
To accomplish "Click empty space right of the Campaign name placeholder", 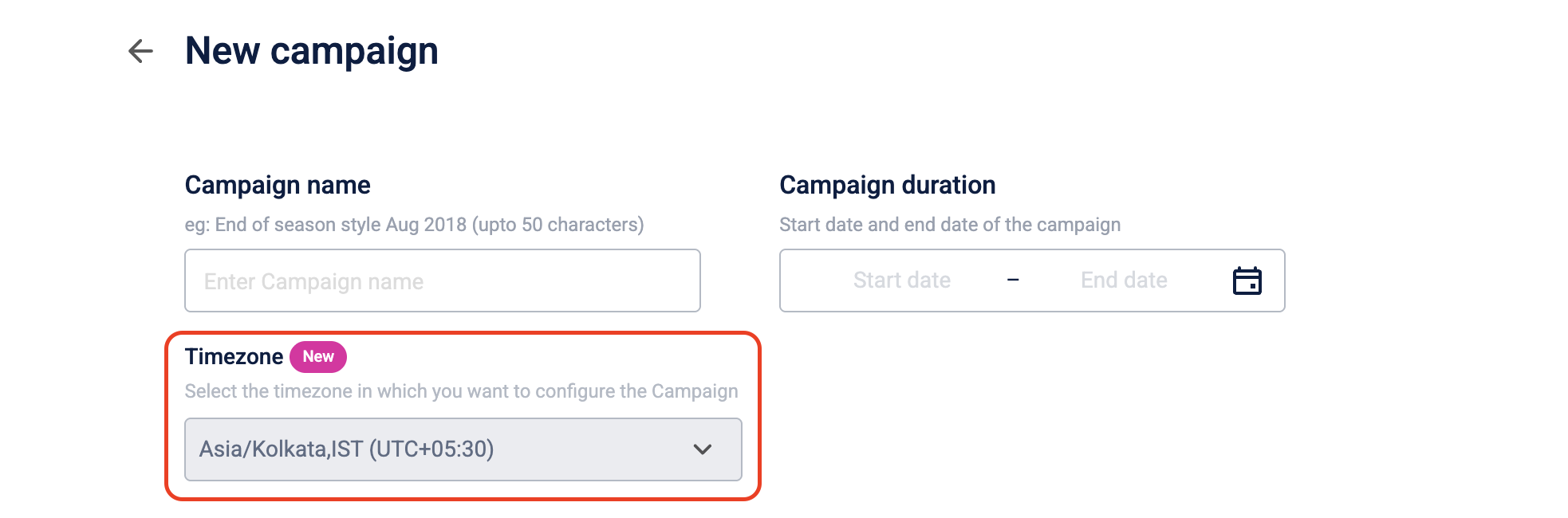I will (x=574, y=281).
